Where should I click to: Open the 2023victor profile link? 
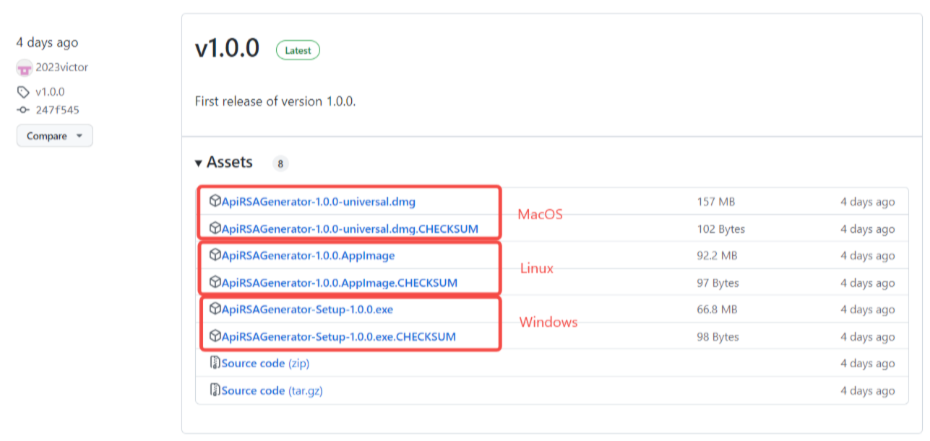63,68
